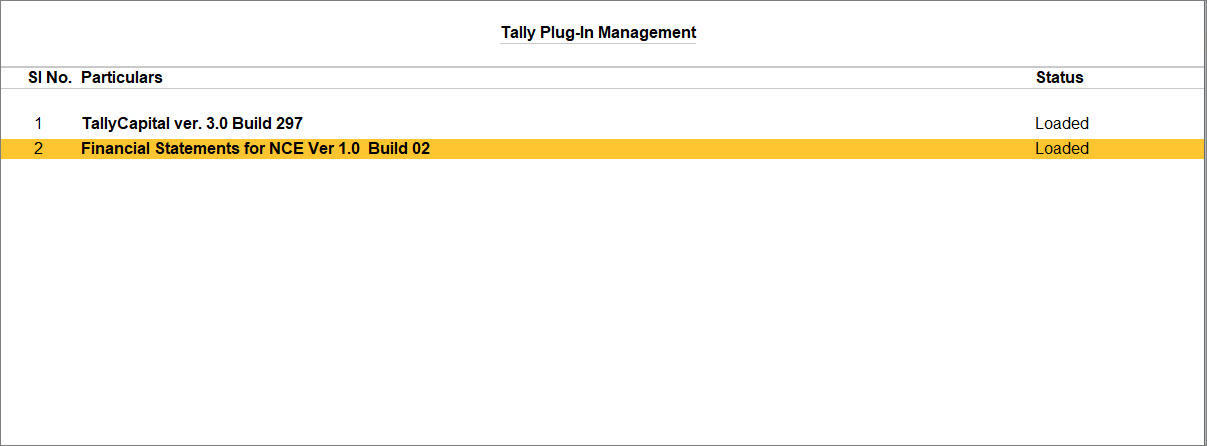Image resolution: width=1207 pixels, height=446 pixels.
Task: Click empty area below the plug-in list
Action: [x=603, y=300]
